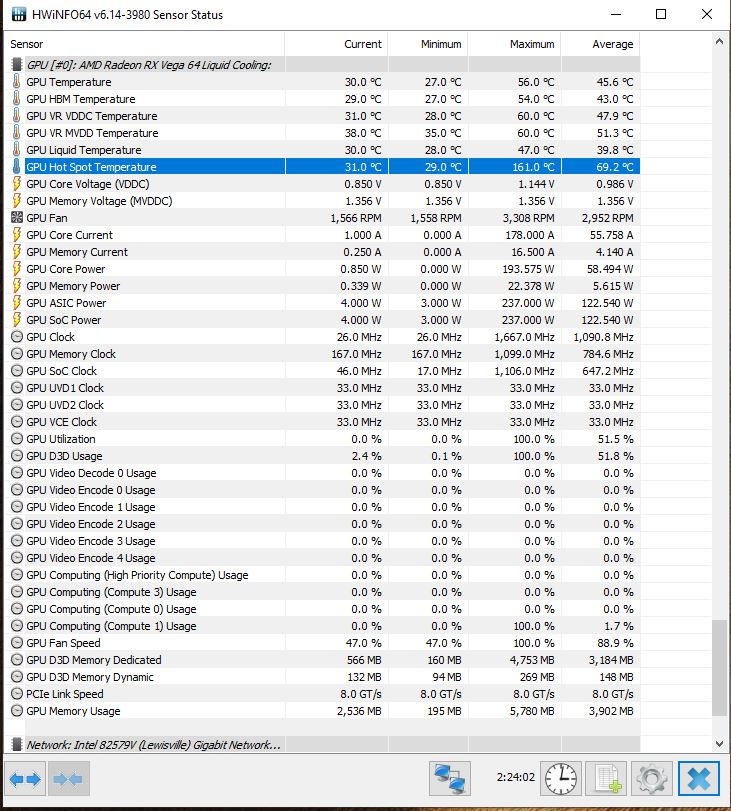
Task: Maximize the HWiNFO64 Sensor Status window
Action: click(661, 14)
